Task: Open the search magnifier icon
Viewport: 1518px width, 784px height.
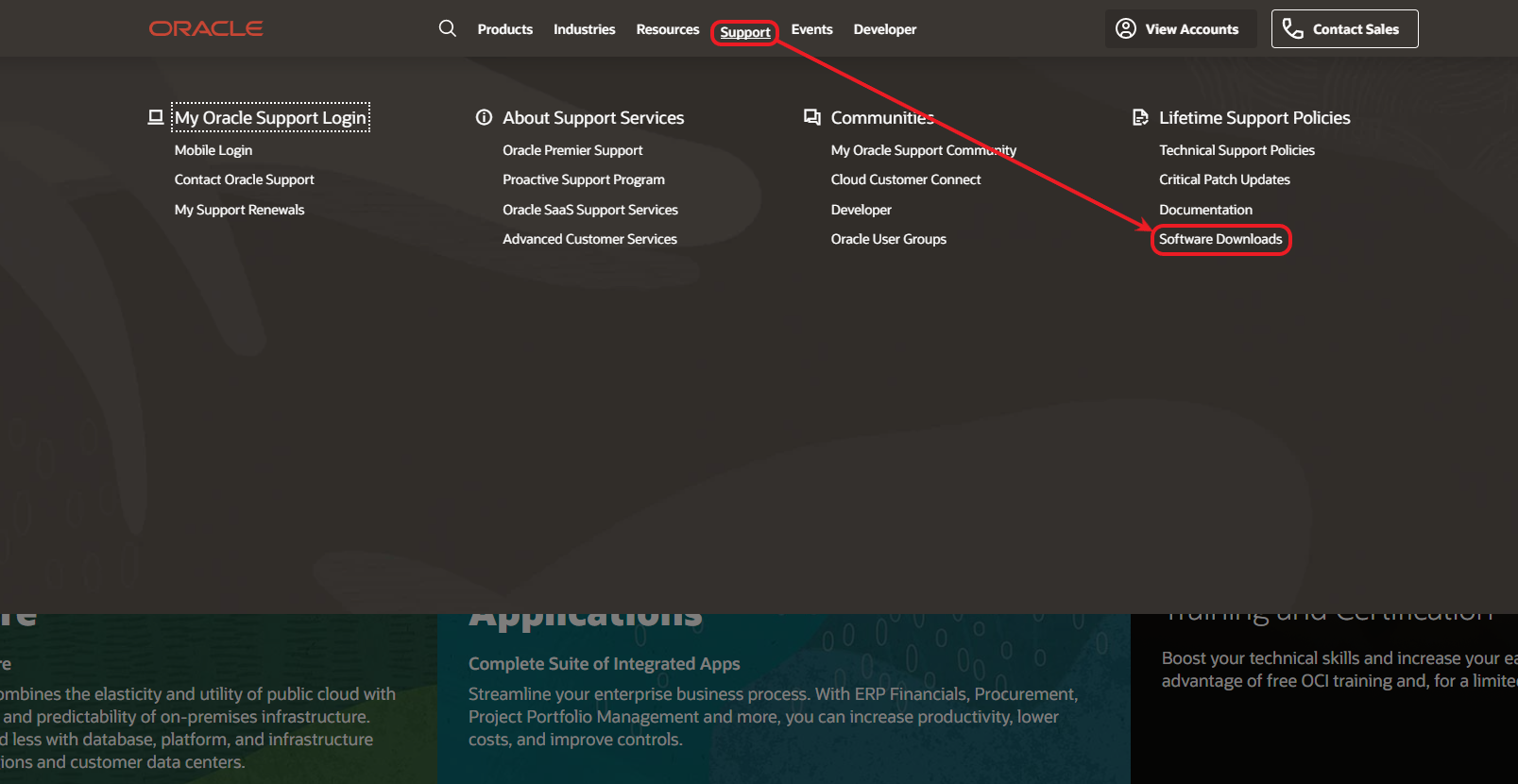Action: coord(448,28)
